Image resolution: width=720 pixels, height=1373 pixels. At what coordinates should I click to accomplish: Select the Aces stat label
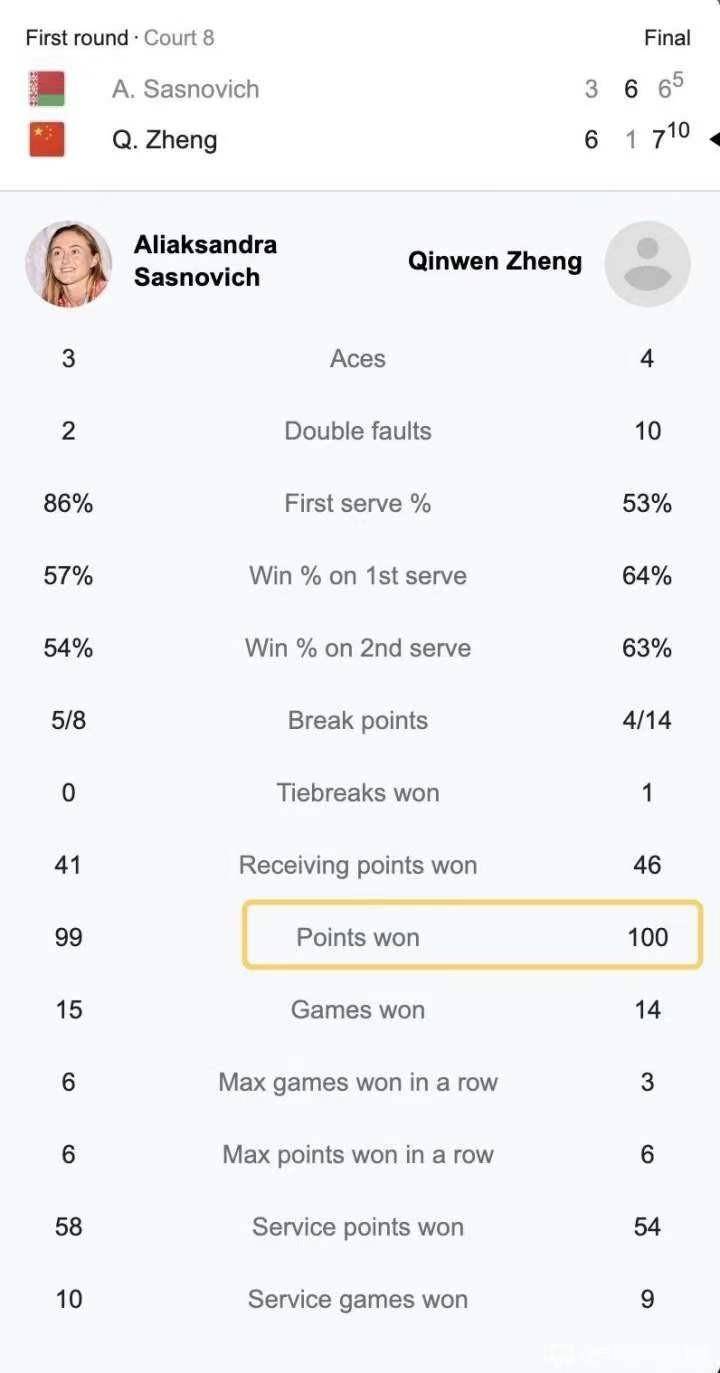pos(358,359)
